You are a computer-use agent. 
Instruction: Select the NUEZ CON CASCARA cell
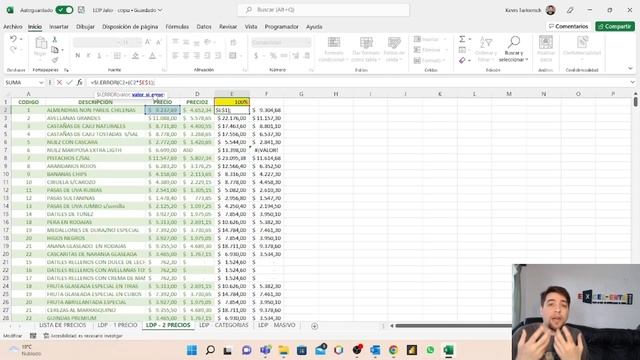point(95,142)
